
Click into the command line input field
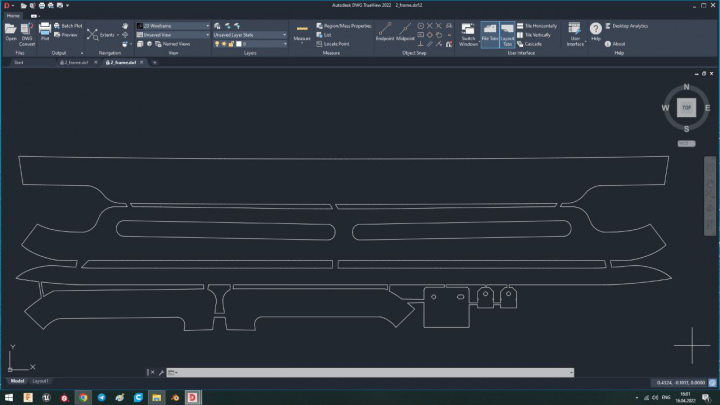click(370, 372)
